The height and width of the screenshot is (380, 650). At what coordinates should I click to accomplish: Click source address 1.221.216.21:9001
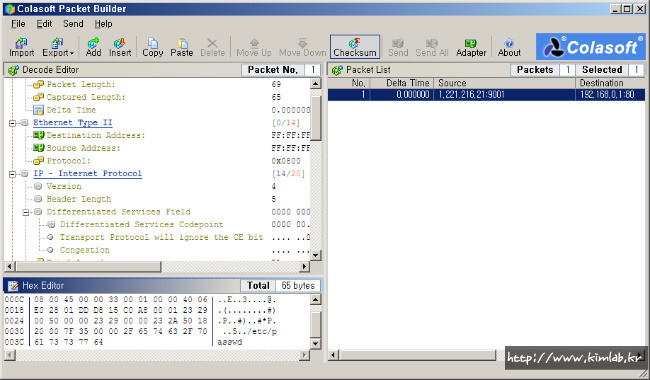471,94
